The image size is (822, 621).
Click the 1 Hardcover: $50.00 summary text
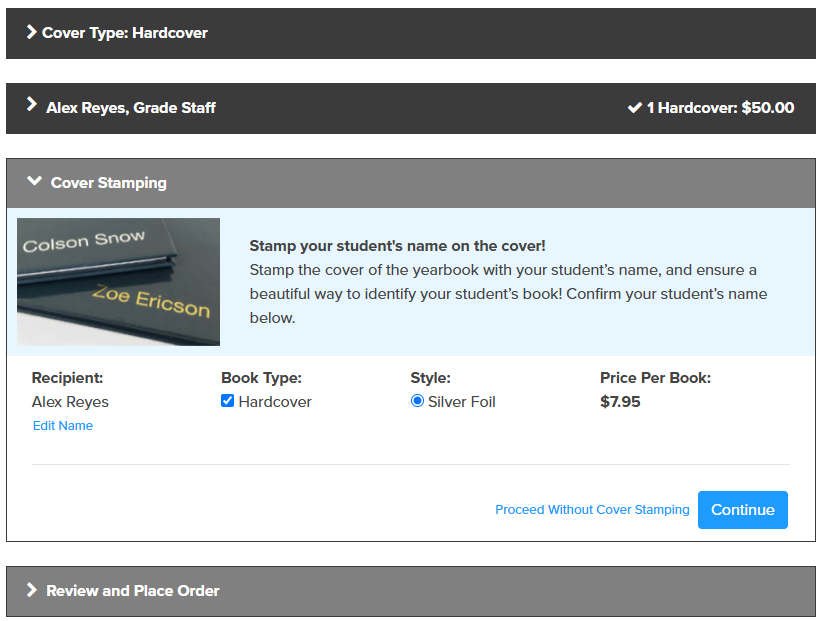pyautogui.click(x=720, y=108)
